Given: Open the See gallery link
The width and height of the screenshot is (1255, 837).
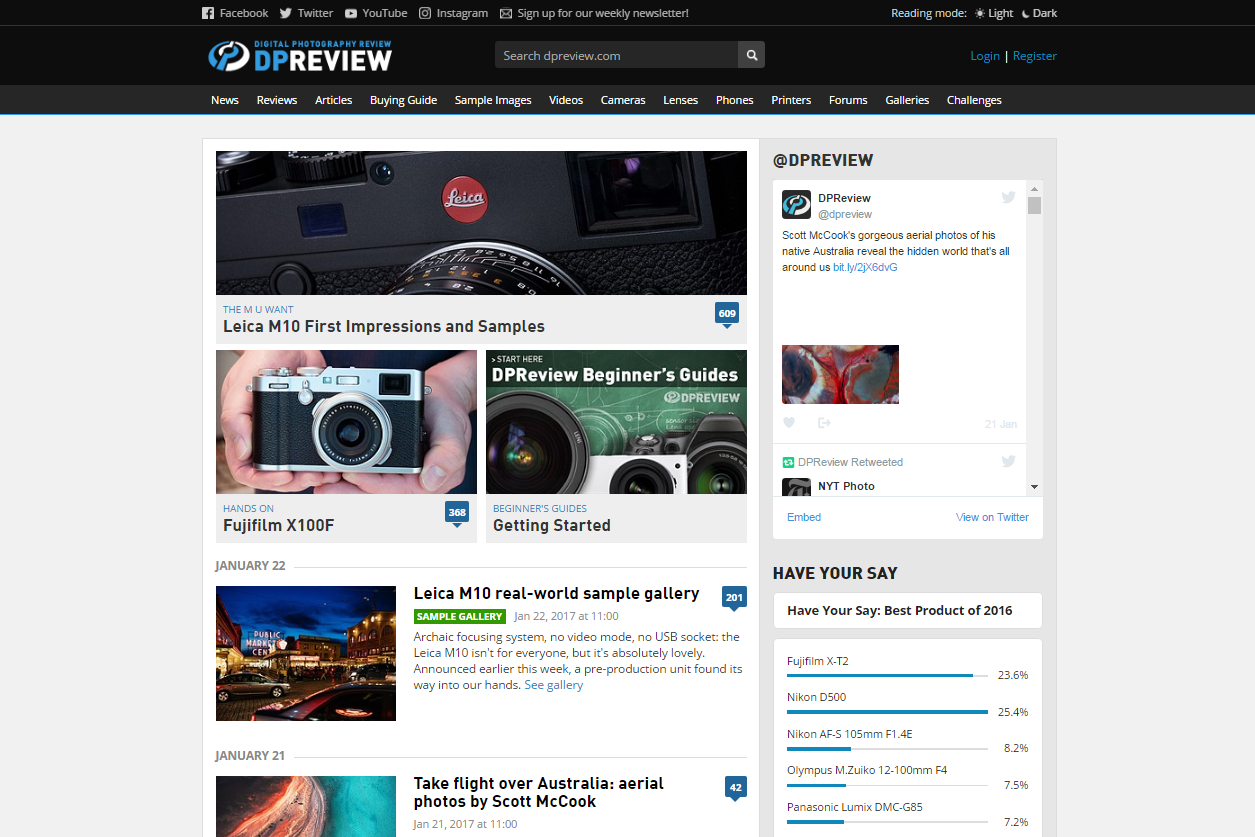Looking at the screenshot, I should 553,685.
